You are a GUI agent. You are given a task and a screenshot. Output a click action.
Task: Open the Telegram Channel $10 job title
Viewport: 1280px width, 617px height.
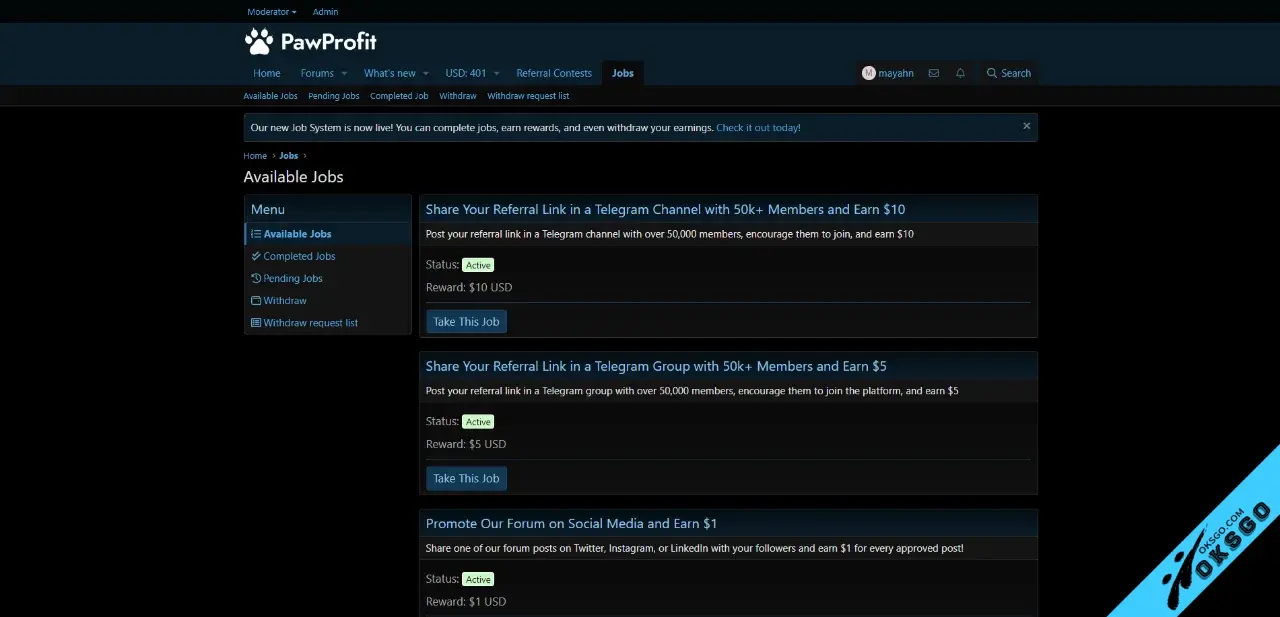[665, 210]
